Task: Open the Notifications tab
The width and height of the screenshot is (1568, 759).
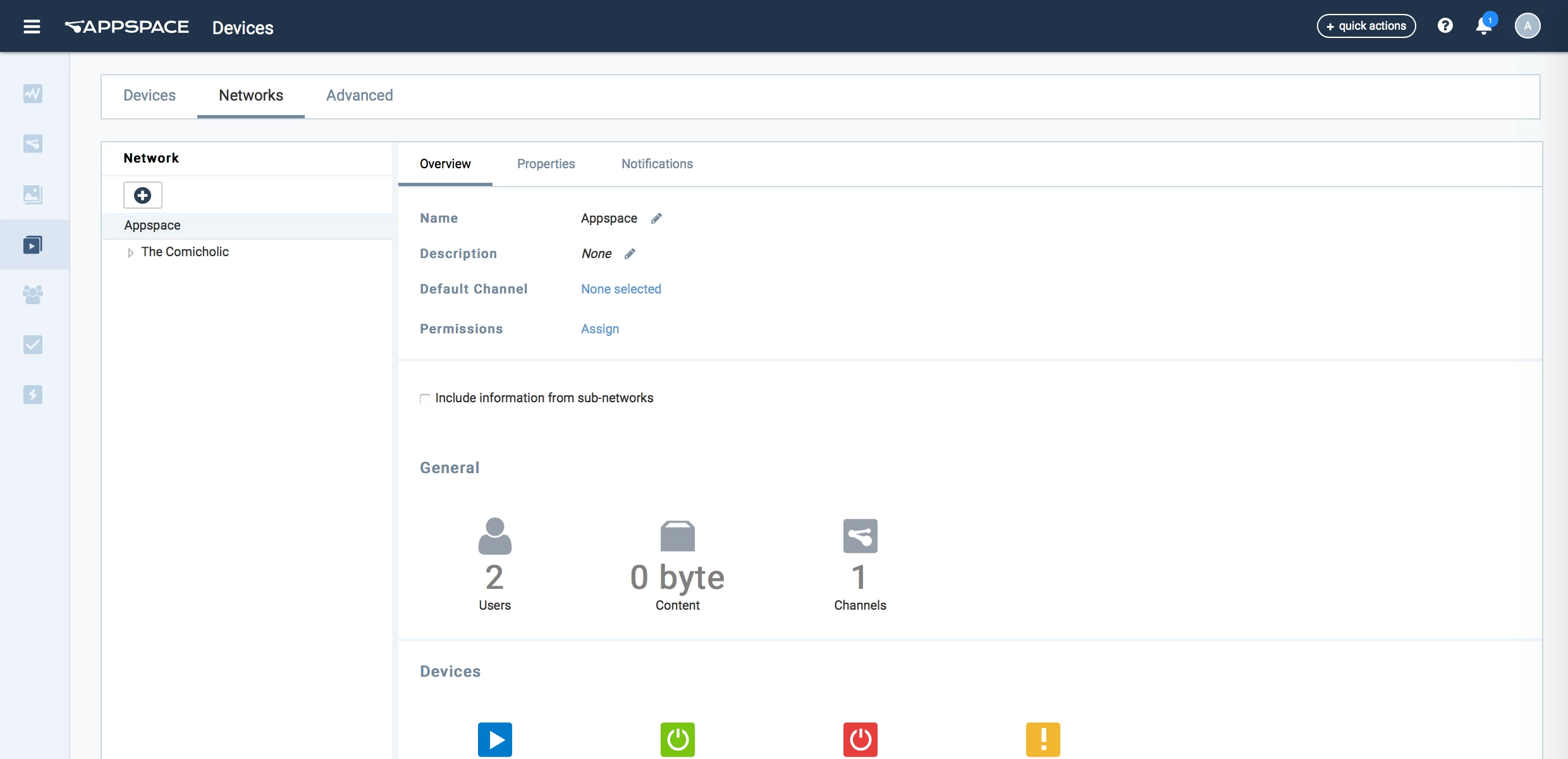Action: click(x=656, y=164)
